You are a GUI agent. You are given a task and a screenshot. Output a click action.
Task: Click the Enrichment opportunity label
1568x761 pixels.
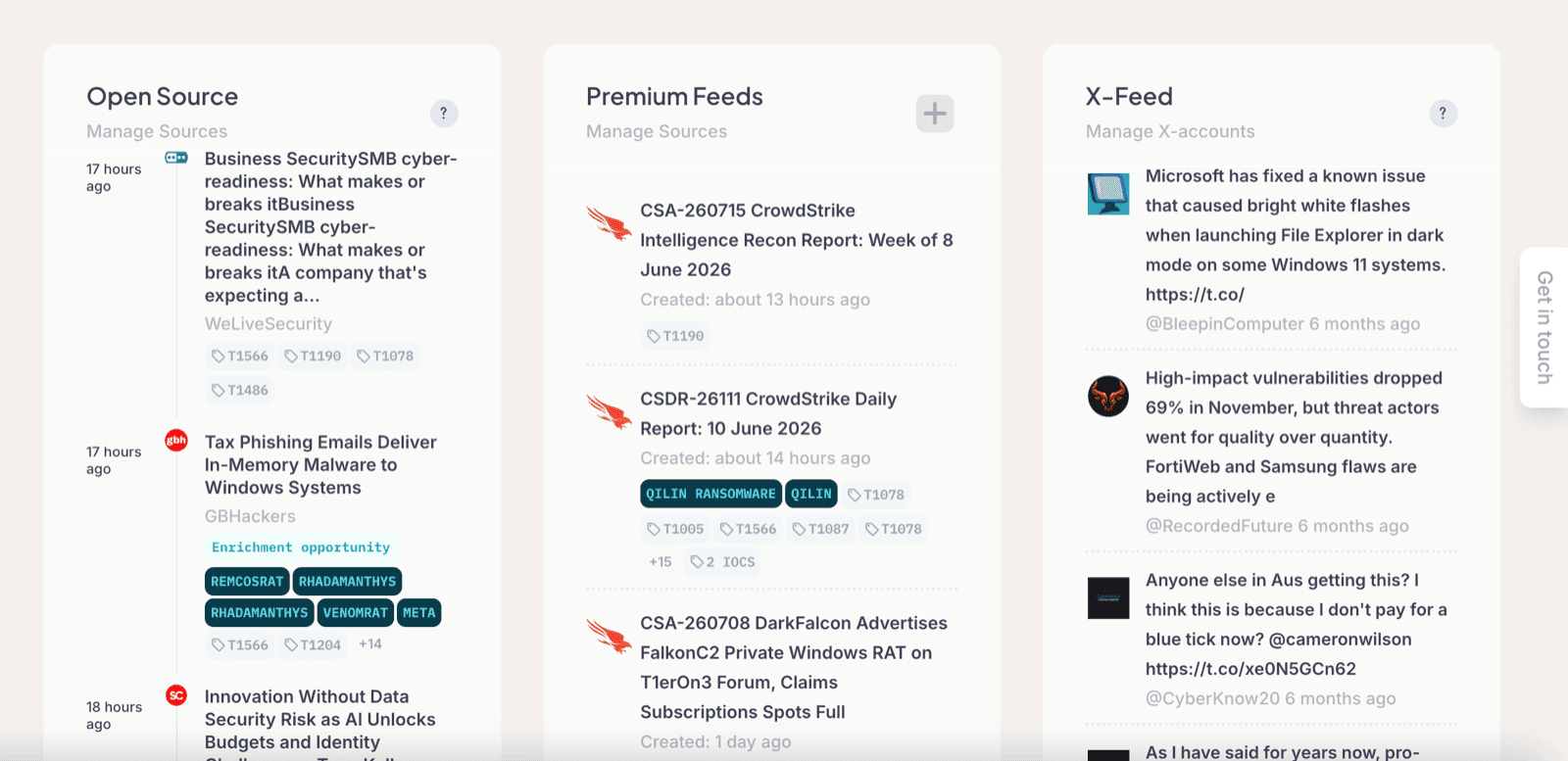pyautogui.click(x=301, y=547)
